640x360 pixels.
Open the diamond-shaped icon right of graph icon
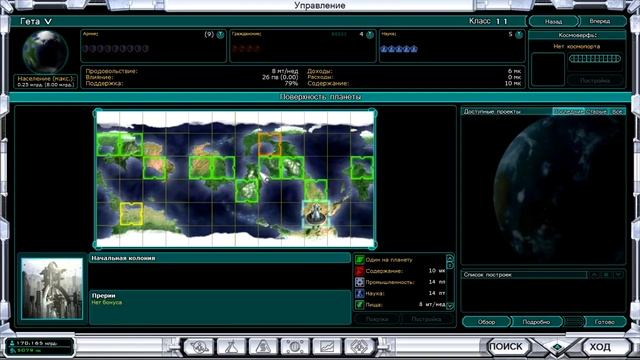coord(359,347)
